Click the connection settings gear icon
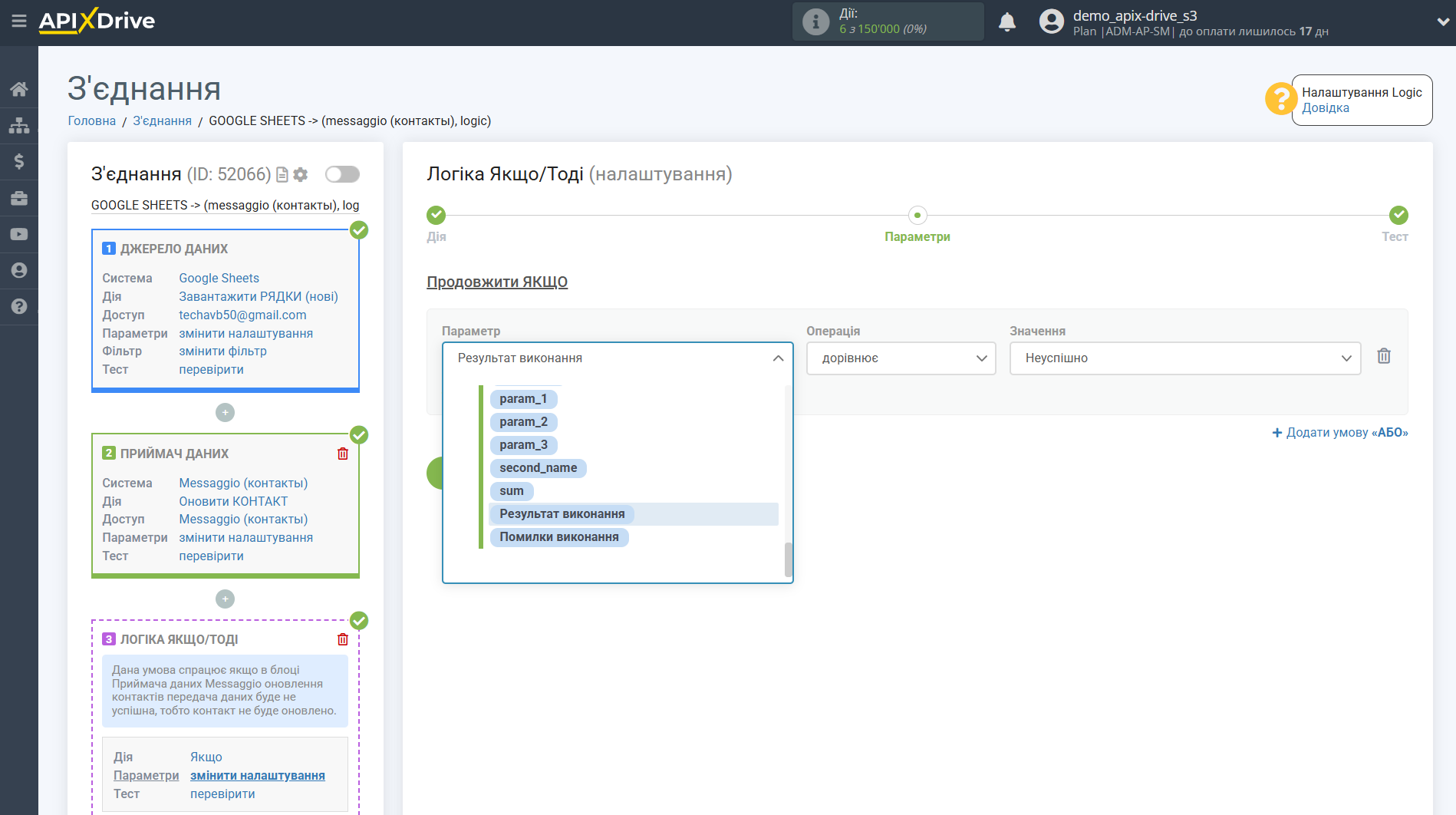Screen dimensions: 1456x815 (x=301, y=175)
